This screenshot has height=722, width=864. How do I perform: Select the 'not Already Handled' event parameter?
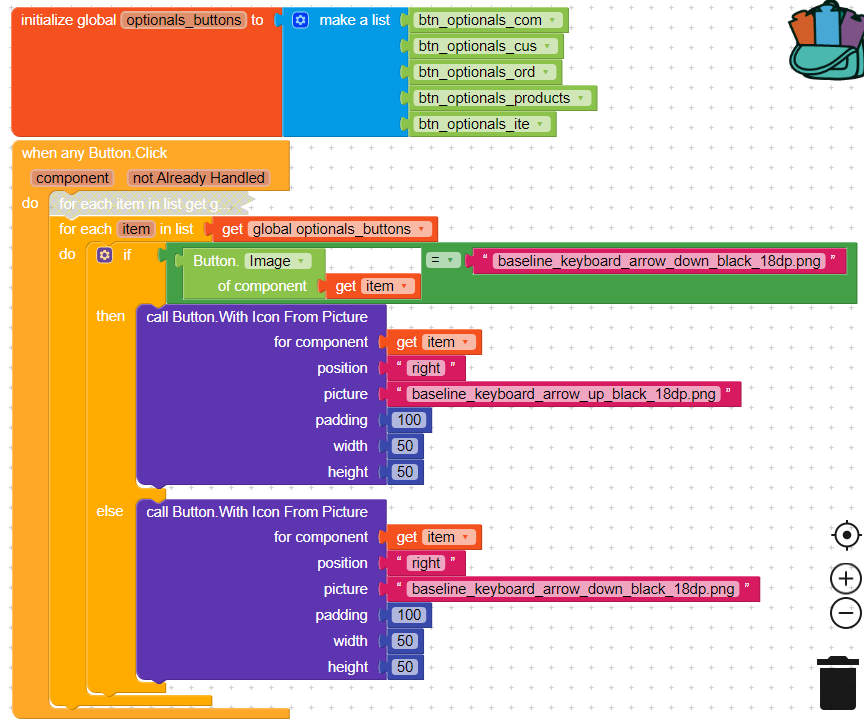(x=198, y=178)
